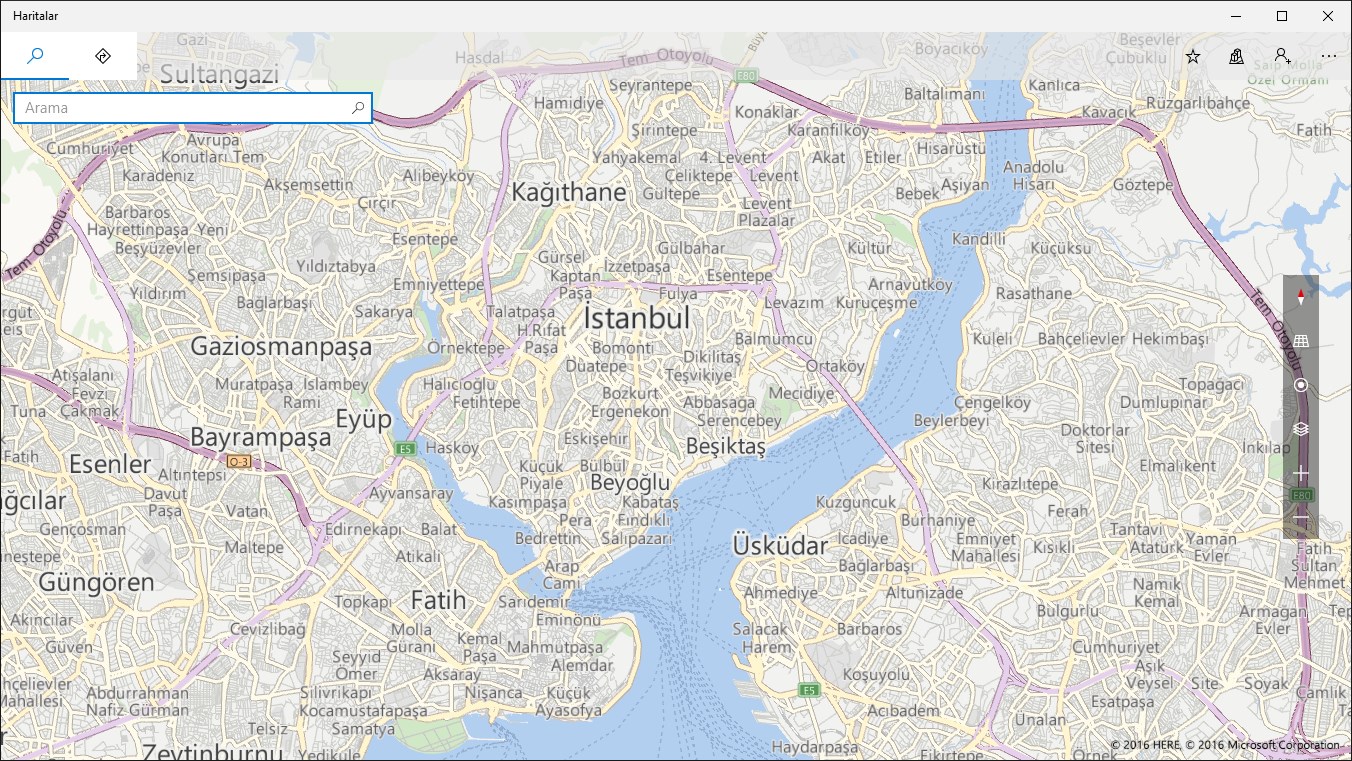Click the Üsküdar district label

point(780,546)
